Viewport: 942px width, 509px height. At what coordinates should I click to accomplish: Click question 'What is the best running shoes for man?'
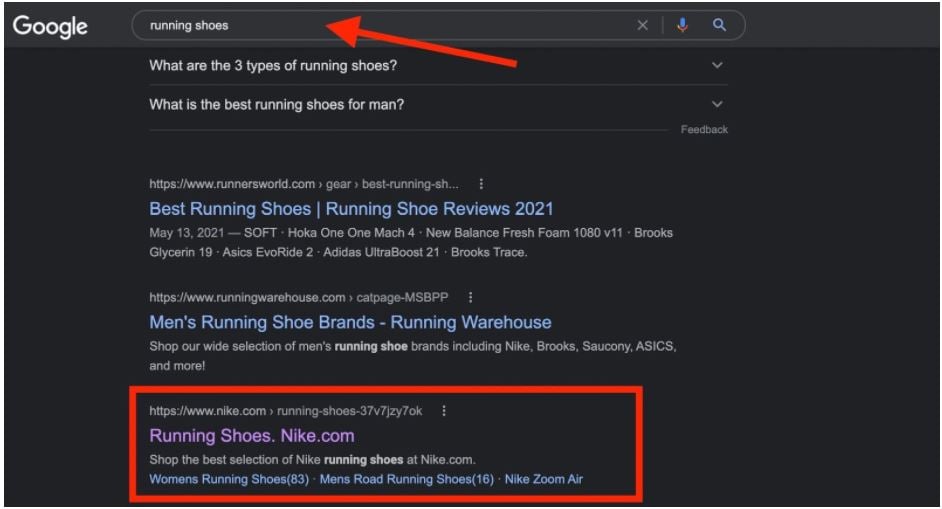pyautogui.click(x=276, y=105)
